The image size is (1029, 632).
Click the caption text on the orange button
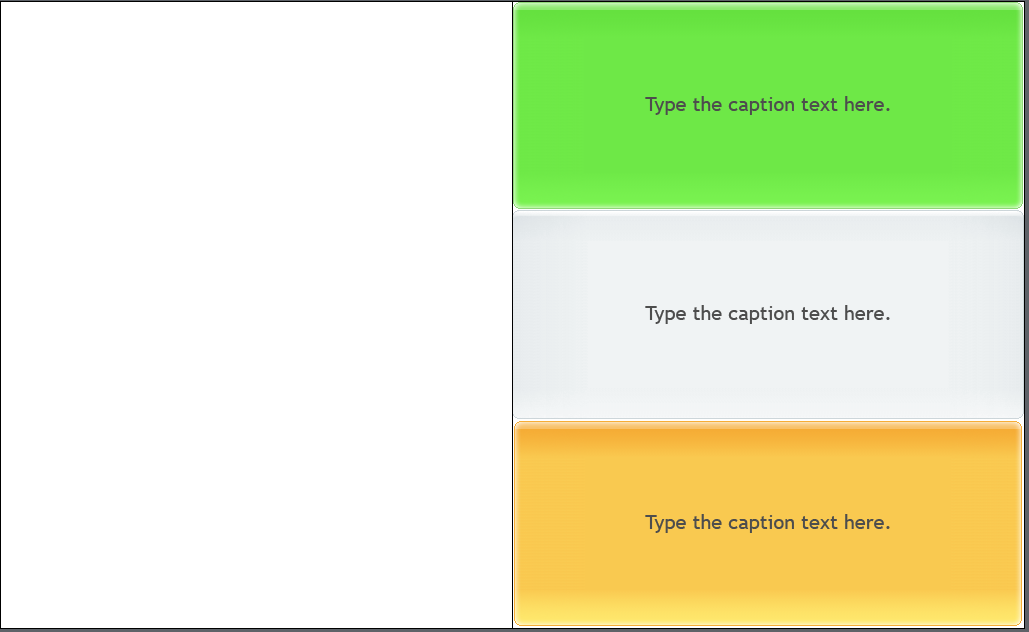tap(767, 523)
